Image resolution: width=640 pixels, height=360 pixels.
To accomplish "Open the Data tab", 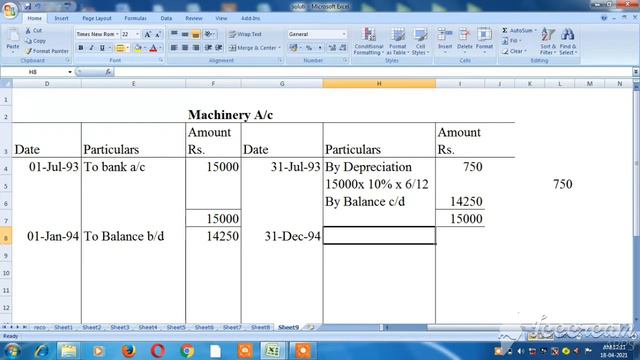I will (166, 18).
